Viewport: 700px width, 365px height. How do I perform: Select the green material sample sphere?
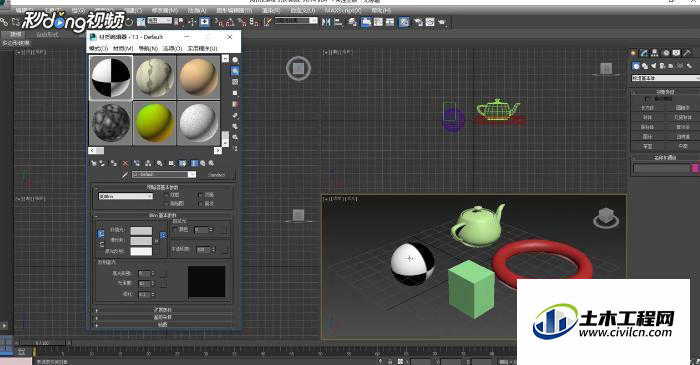click(154, 123)
